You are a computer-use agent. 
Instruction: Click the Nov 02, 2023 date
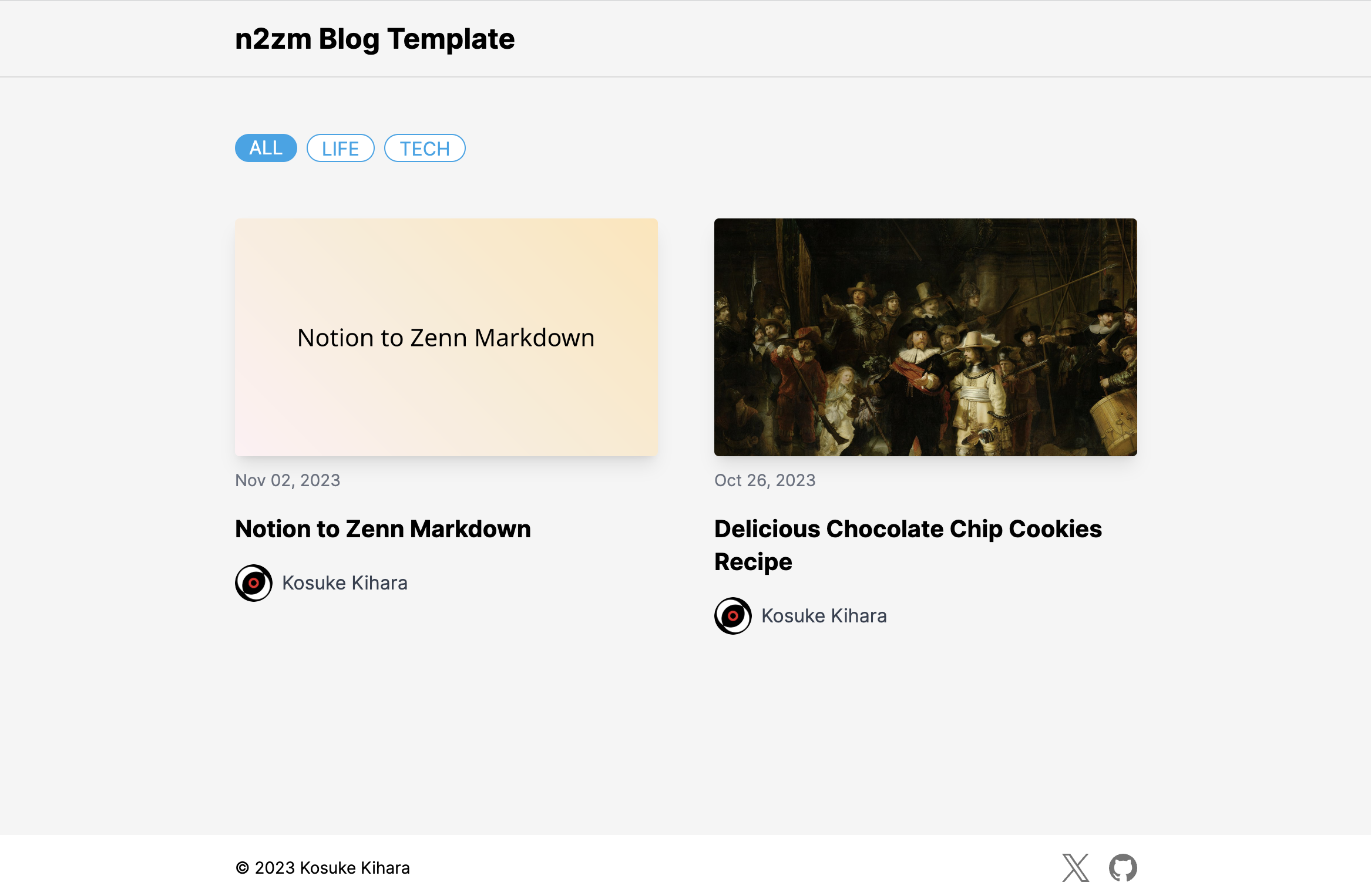pos(288,480)
